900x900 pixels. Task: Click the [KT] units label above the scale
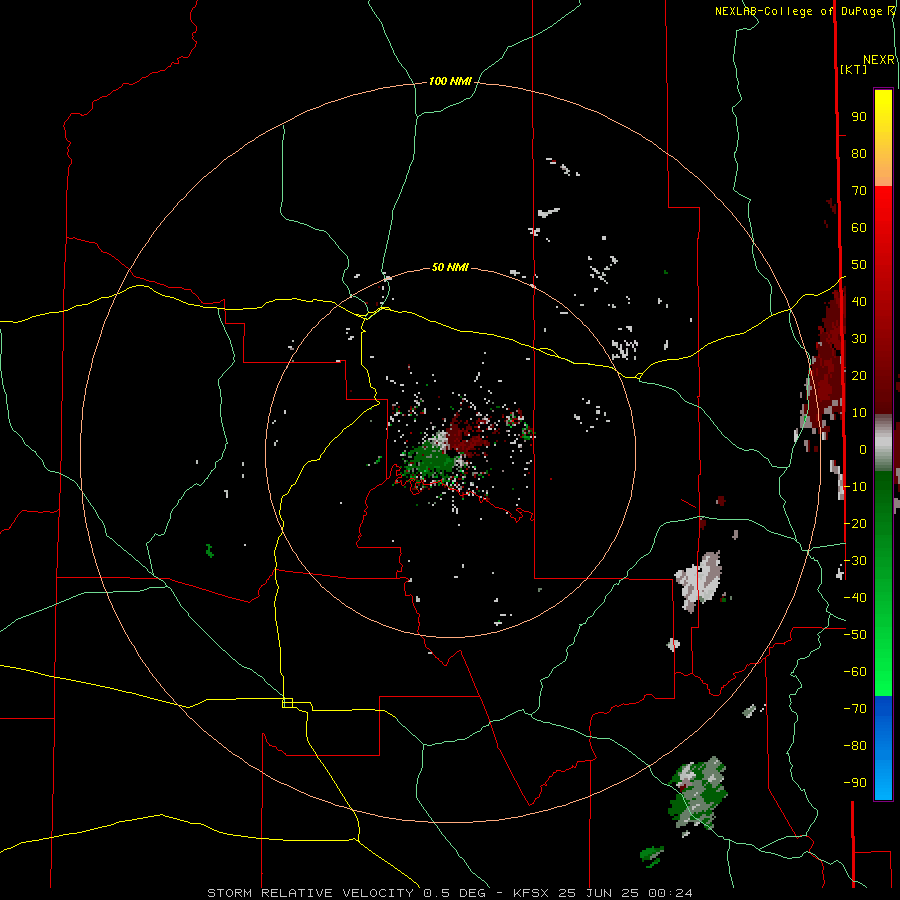[854, 69]
